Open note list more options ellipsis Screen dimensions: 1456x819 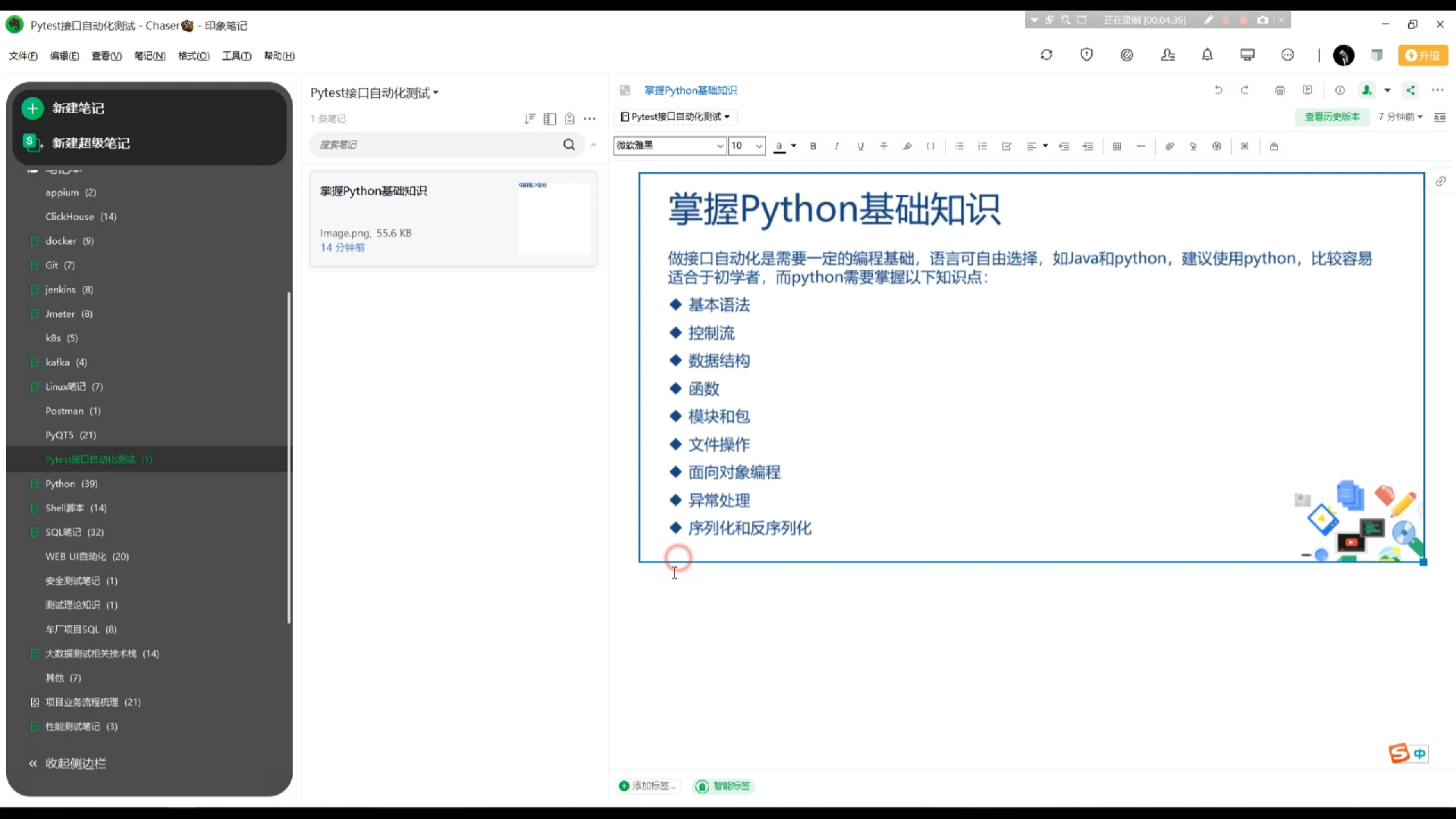click(589, 118)
